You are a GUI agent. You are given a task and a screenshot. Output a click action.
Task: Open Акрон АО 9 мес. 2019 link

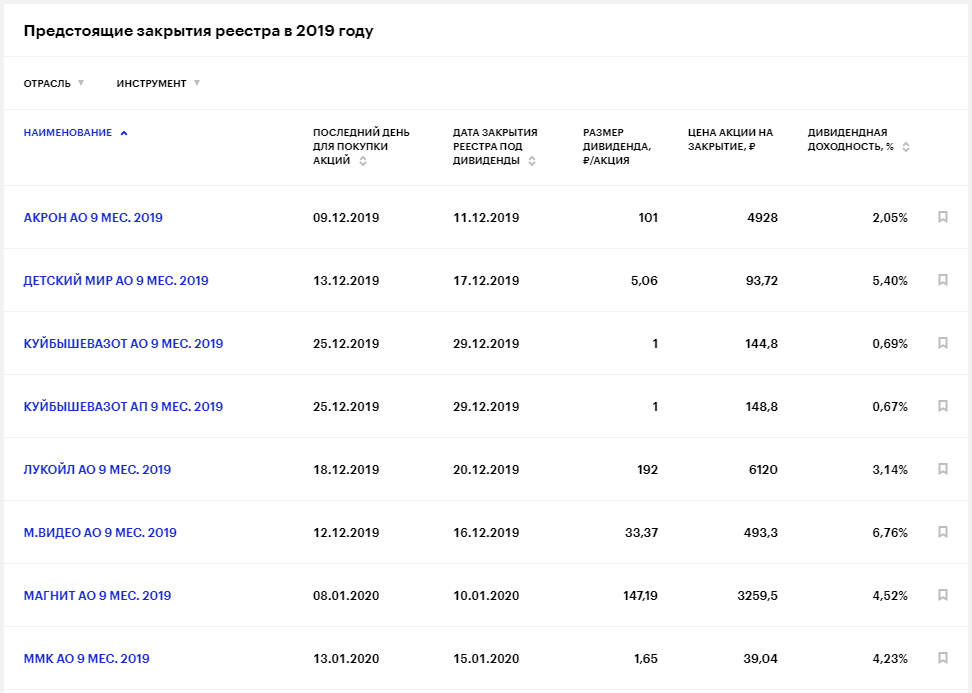pos(93,218)
